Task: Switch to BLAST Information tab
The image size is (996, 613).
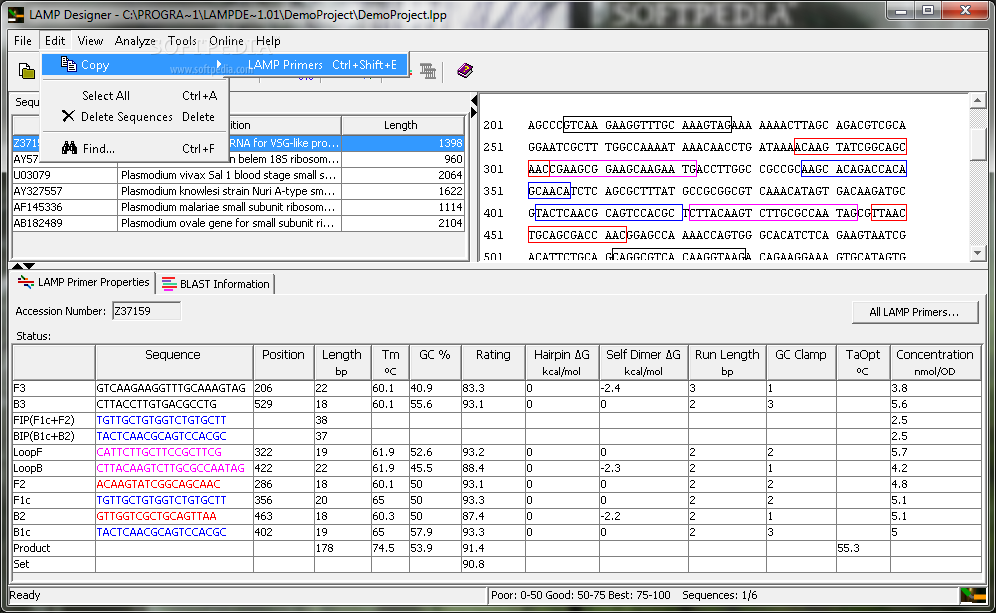Action: pos(215,284)
